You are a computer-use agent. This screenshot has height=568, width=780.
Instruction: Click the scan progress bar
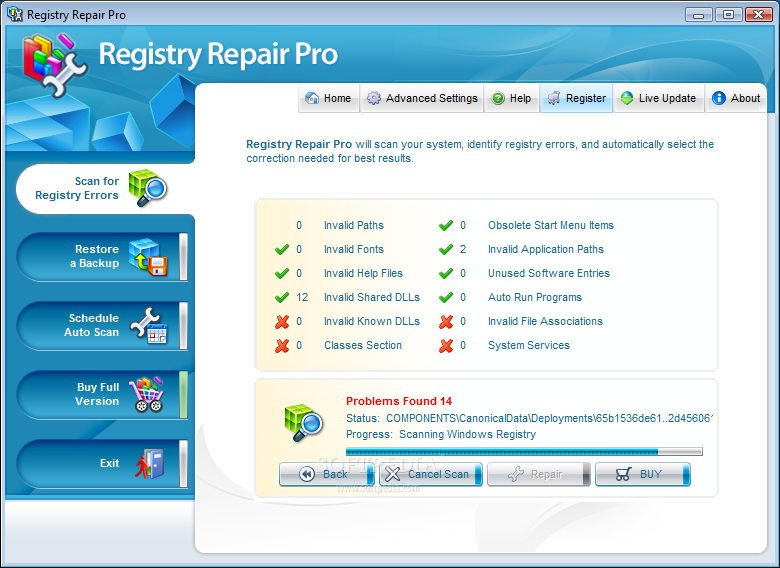pyautogui.click(x=524, y=451)
